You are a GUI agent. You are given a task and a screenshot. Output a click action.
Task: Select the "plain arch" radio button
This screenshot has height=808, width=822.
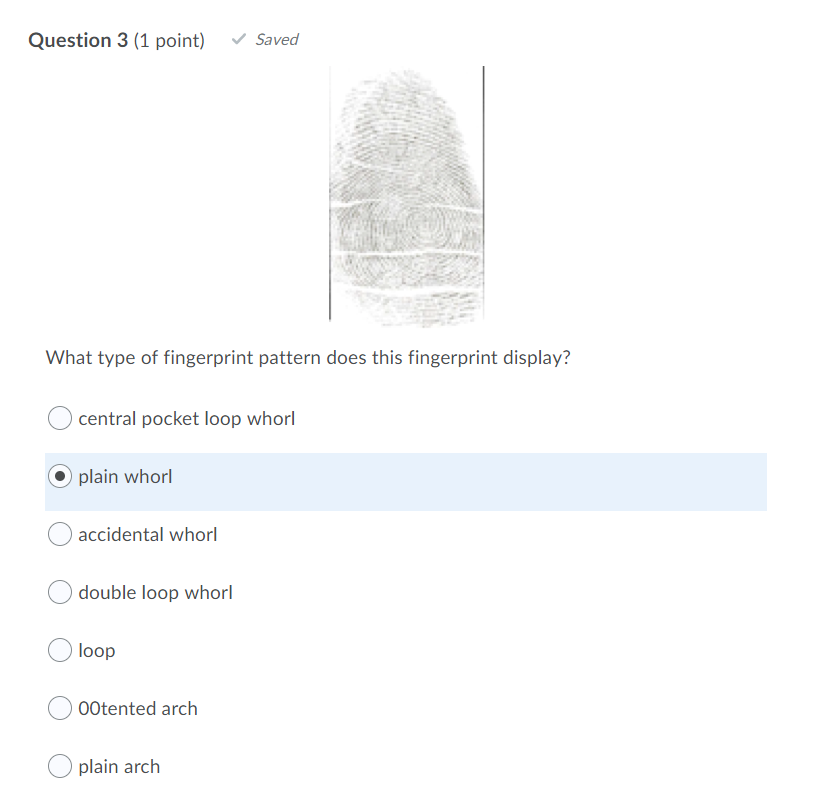point(59,766)
